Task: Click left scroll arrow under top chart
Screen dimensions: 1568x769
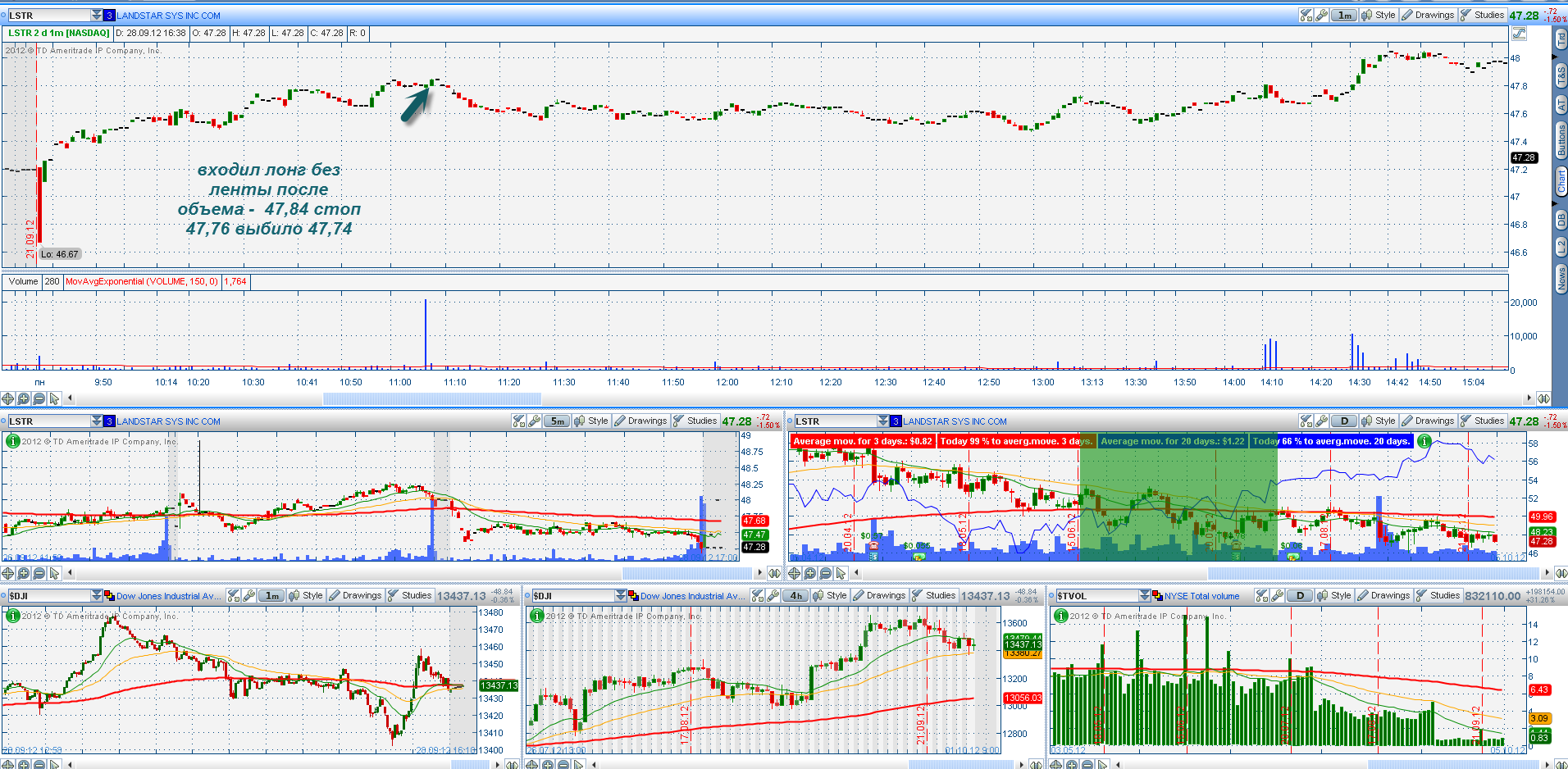Action: coord(70,398)
